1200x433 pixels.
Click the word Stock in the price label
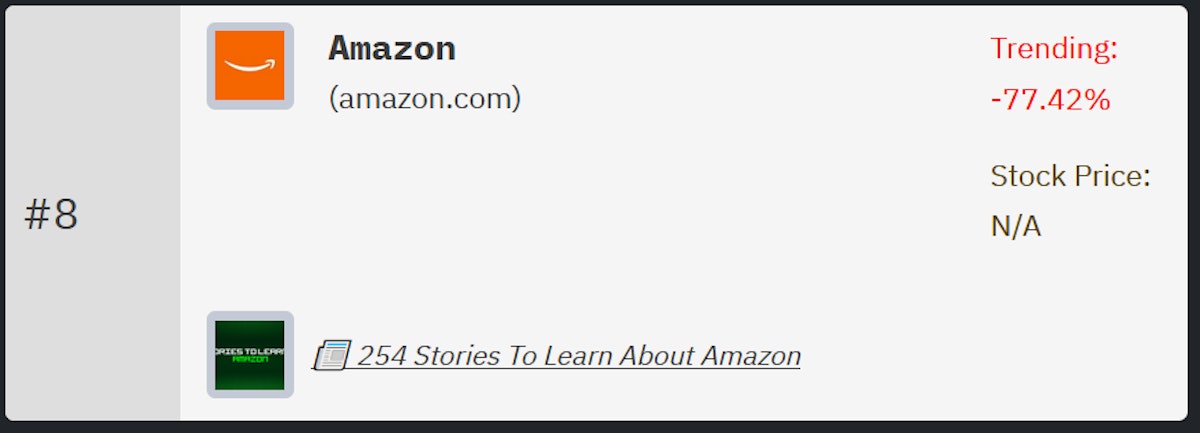pyautogui.click(x=1028, y=177)
